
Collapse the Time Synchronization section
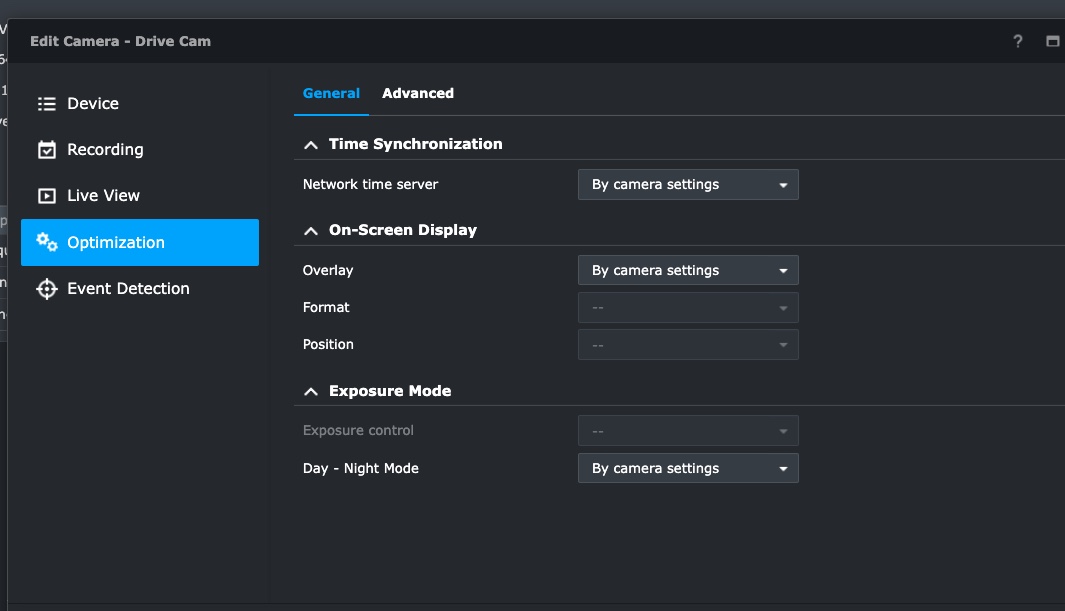pos(310,143)
